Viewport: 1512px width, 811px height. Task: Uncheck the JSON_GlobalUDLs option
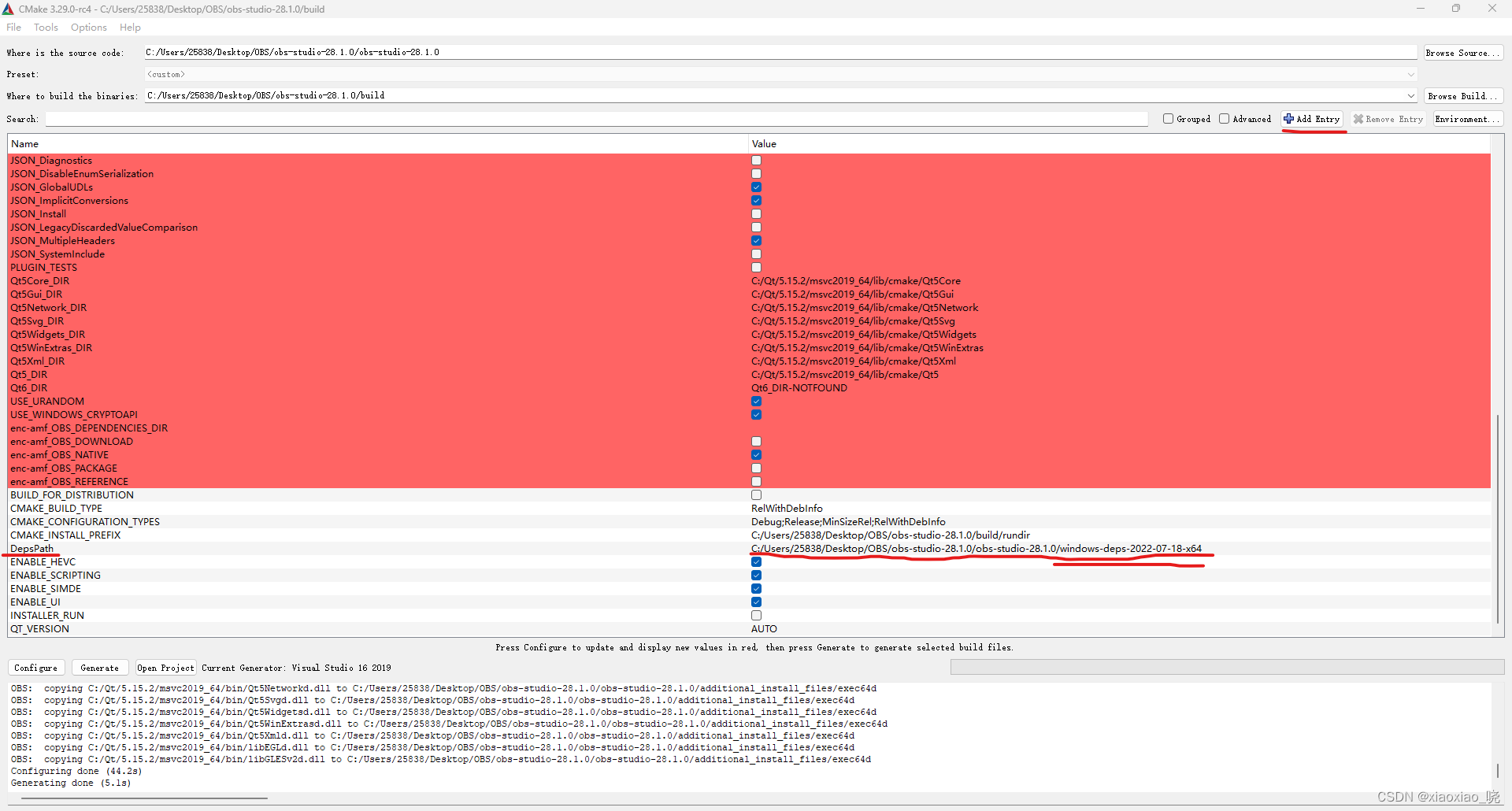pyautogui.click(x=756, y=187)
